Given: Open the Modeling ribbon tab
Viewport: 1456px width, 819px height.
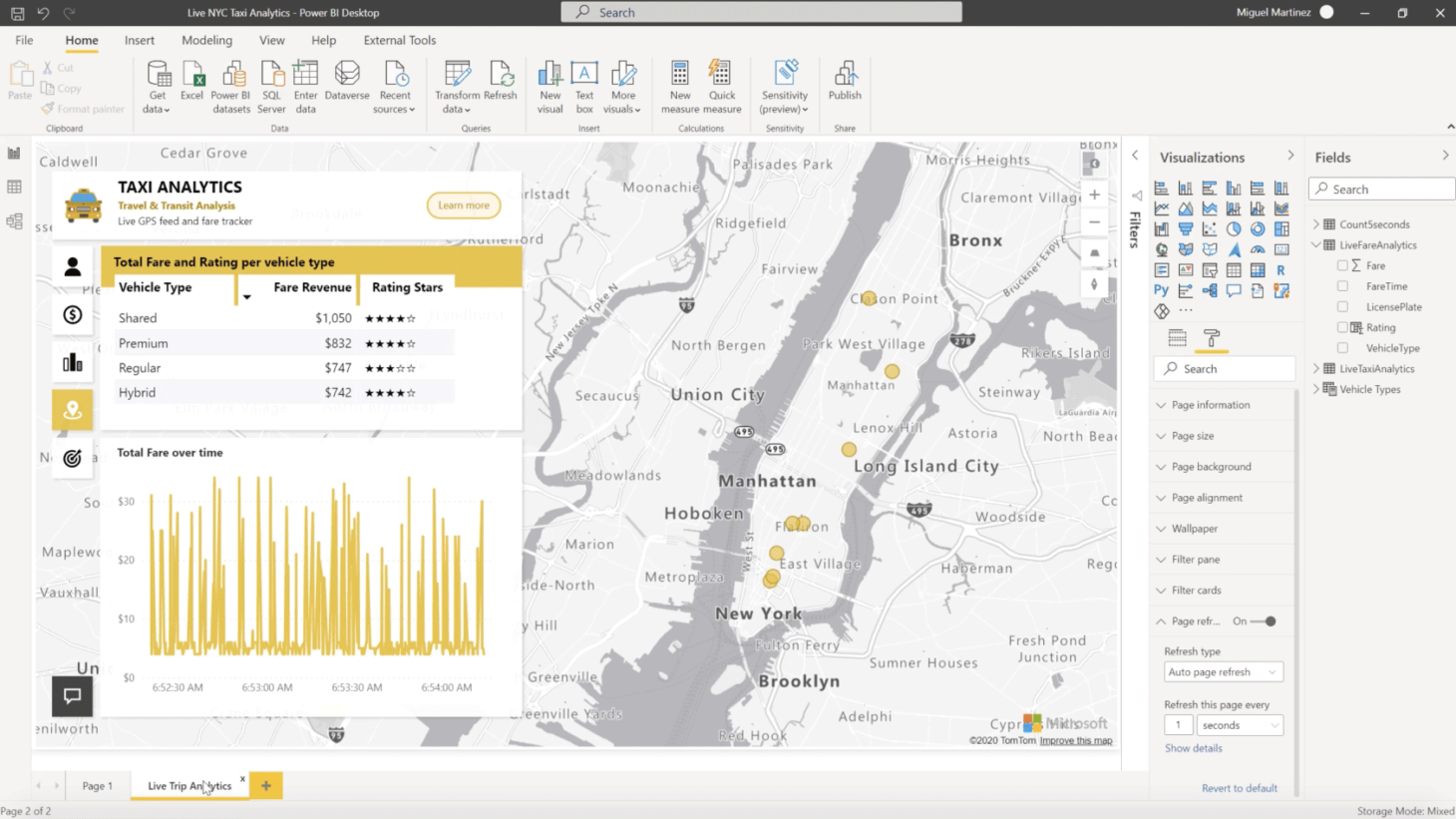Looking at the screenshot, I should click(x=206, y=40).
